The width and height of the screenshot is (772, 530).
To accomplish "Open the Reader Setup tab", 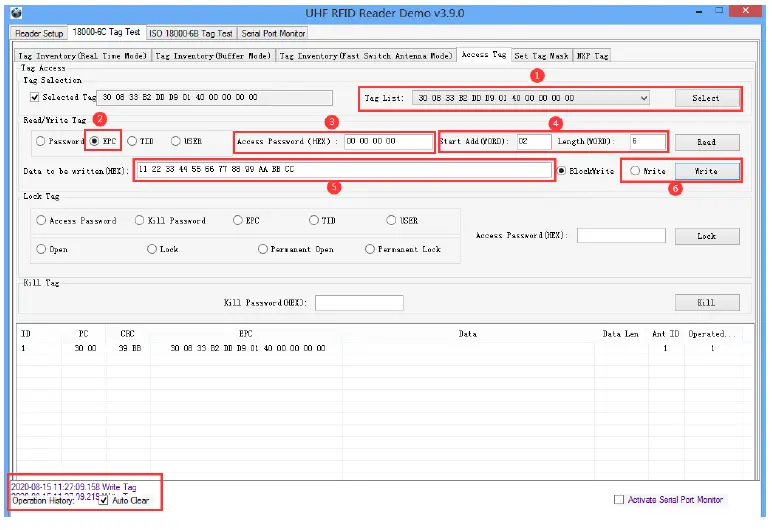I will coord(39,33).
